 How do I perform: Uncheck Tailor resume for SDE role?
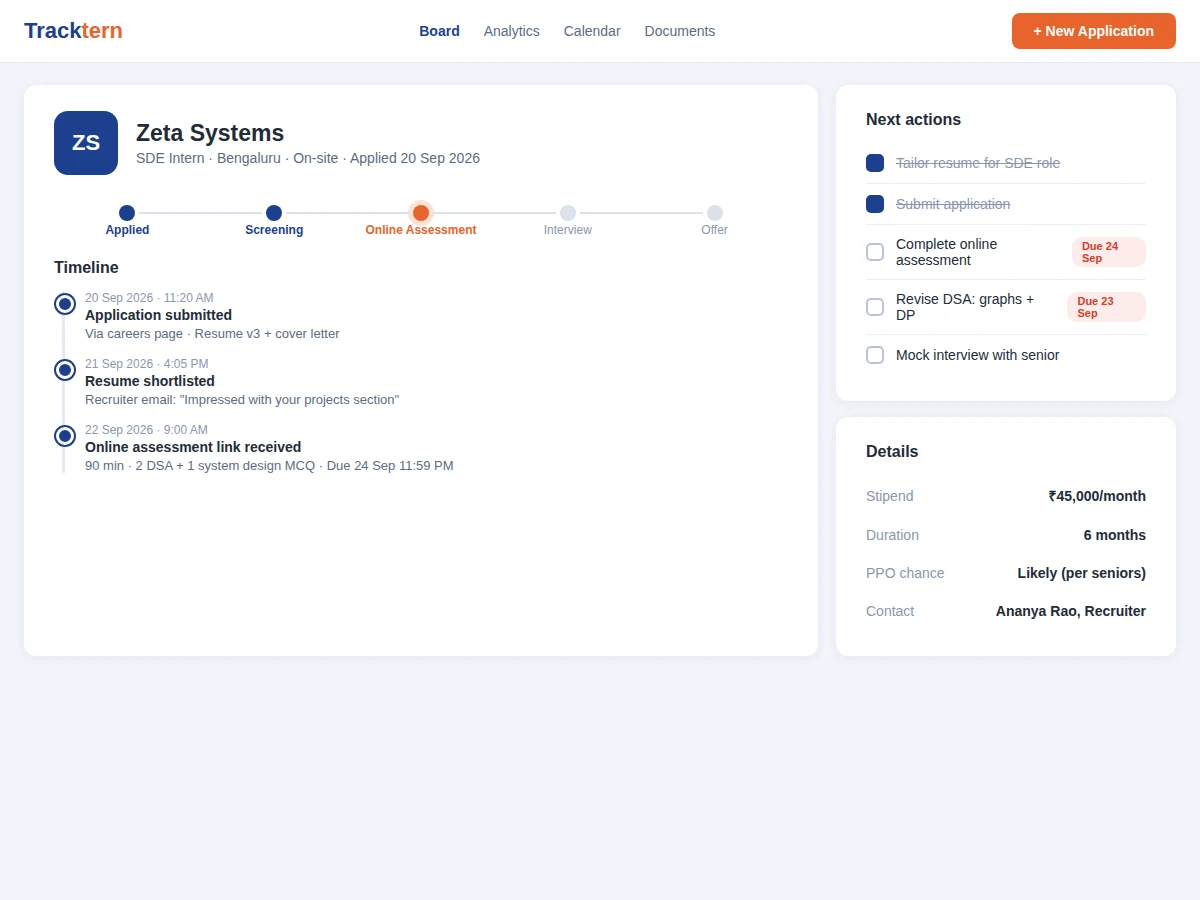click(875, 163)
